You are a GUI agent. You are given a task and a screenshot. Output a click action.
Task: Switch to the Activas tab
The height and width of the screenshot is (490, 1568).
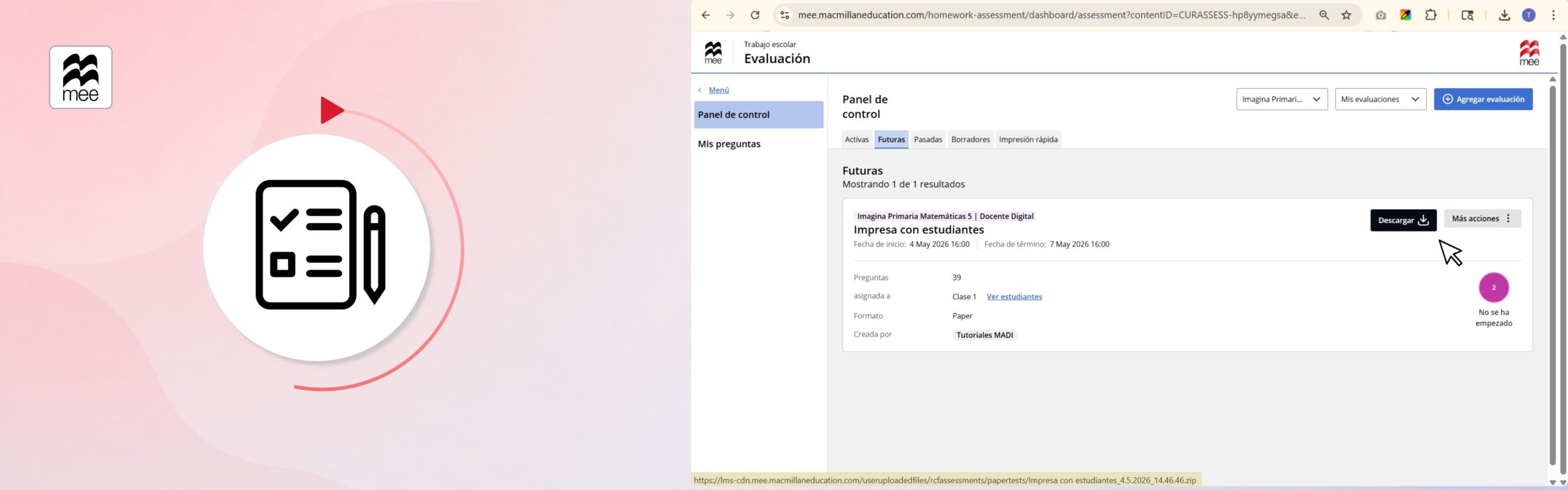coord(856,140)
